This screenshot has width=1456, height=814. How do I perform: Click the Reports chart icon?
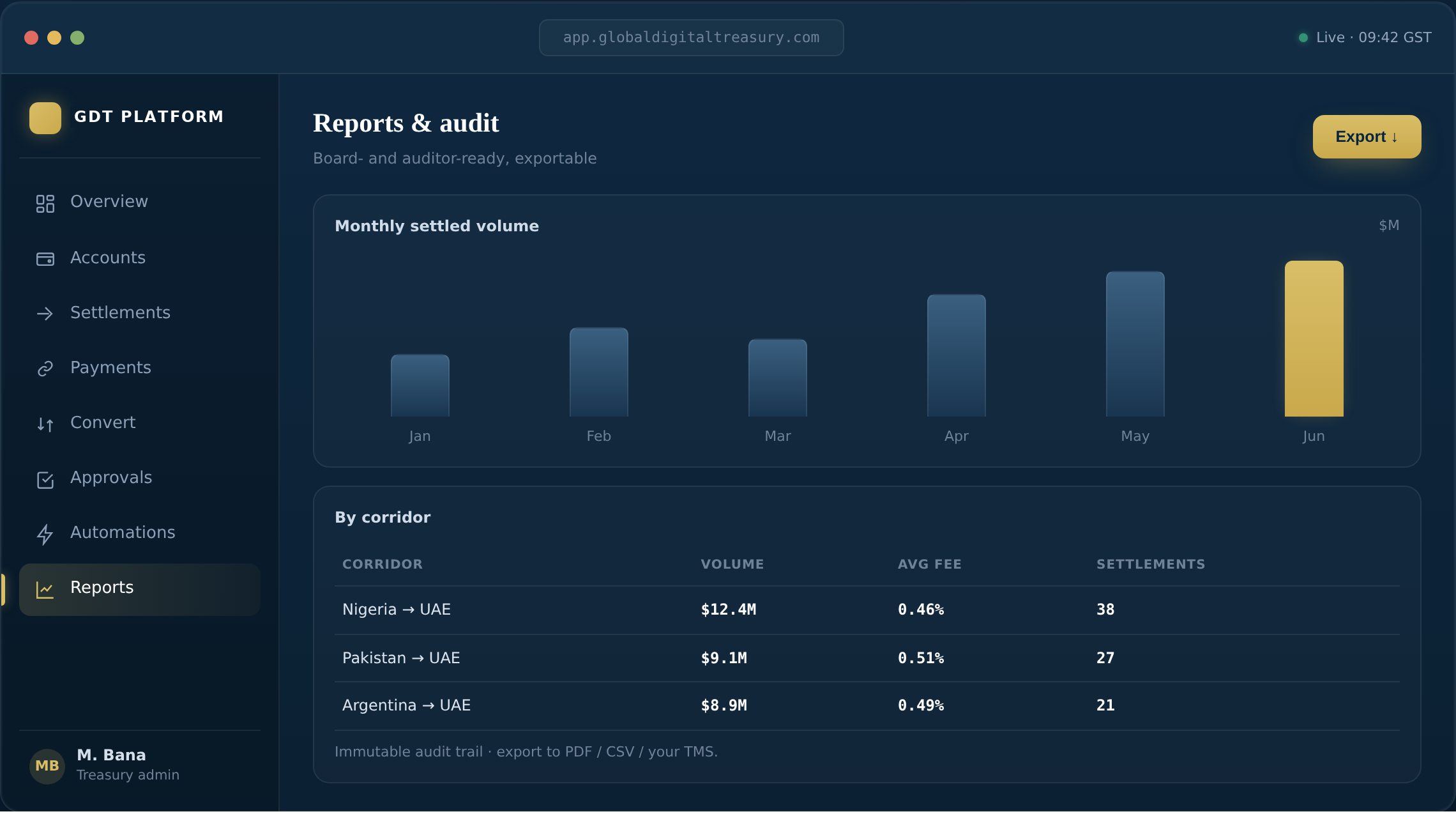[x=45, y=590]
